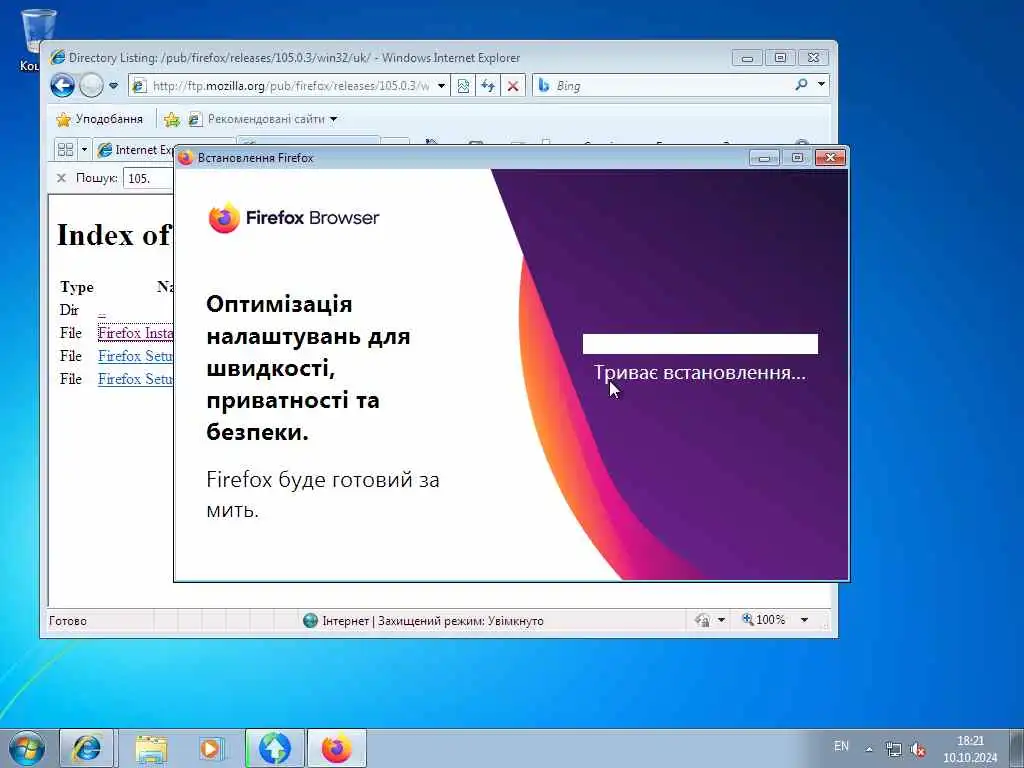Click the Internet Explorer back arrow button
Screen dimensions: 1024x768
63,86
